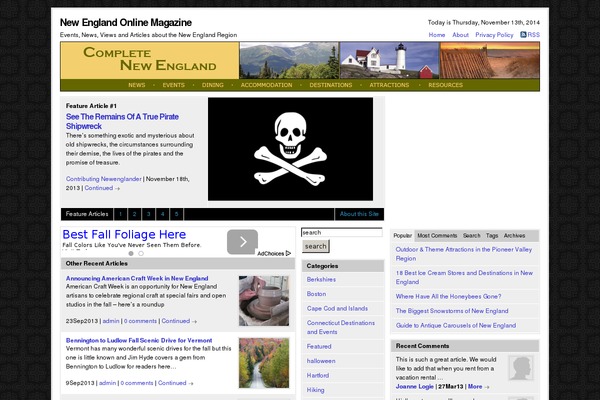Image resolution: width=600 pixels, height=400 pixels.
Task: Open Joanne Logie's commenter link
Action: coord(415,387)
